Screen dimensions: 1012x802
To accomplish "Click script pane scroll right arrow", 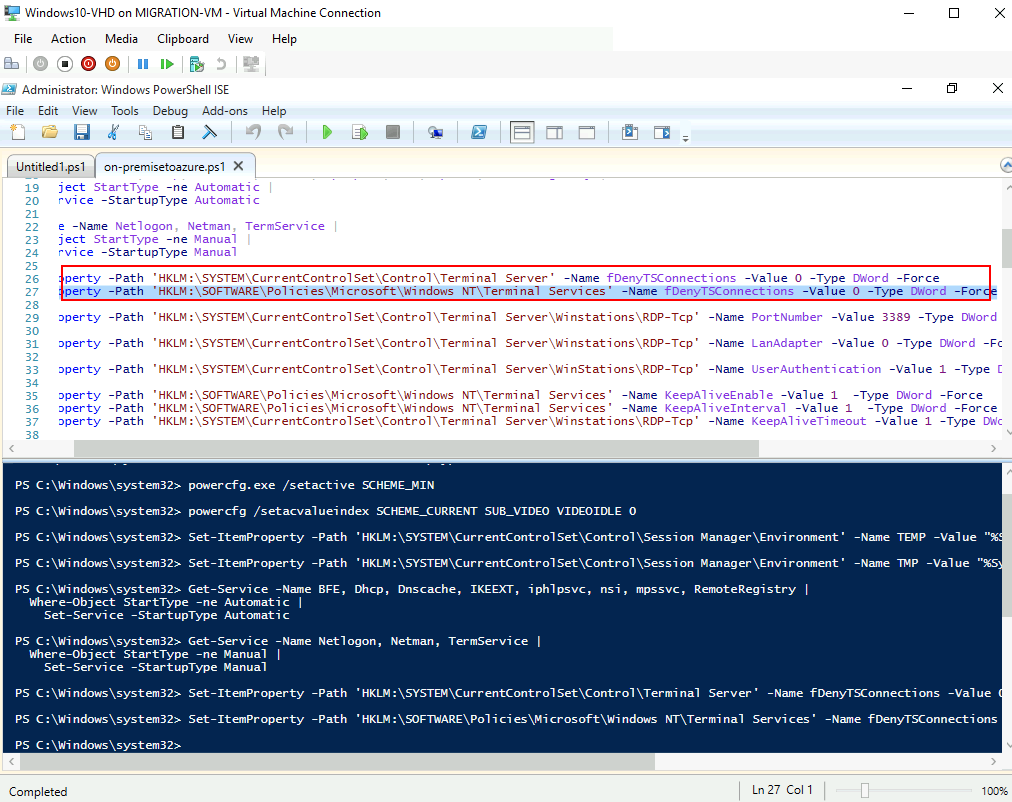I will 993,448.
